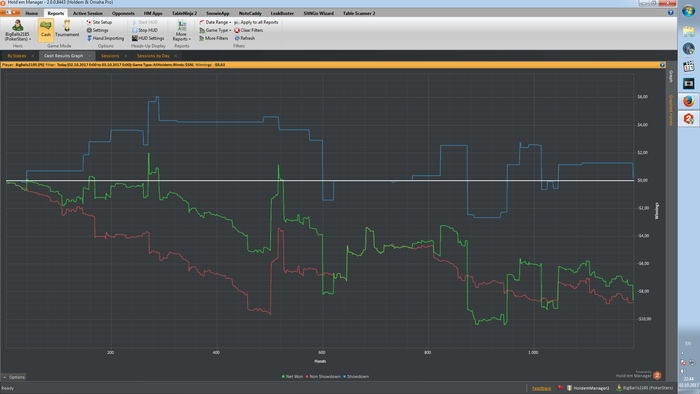
Task: Open More Reports dropdown
Action: [181, 30]
